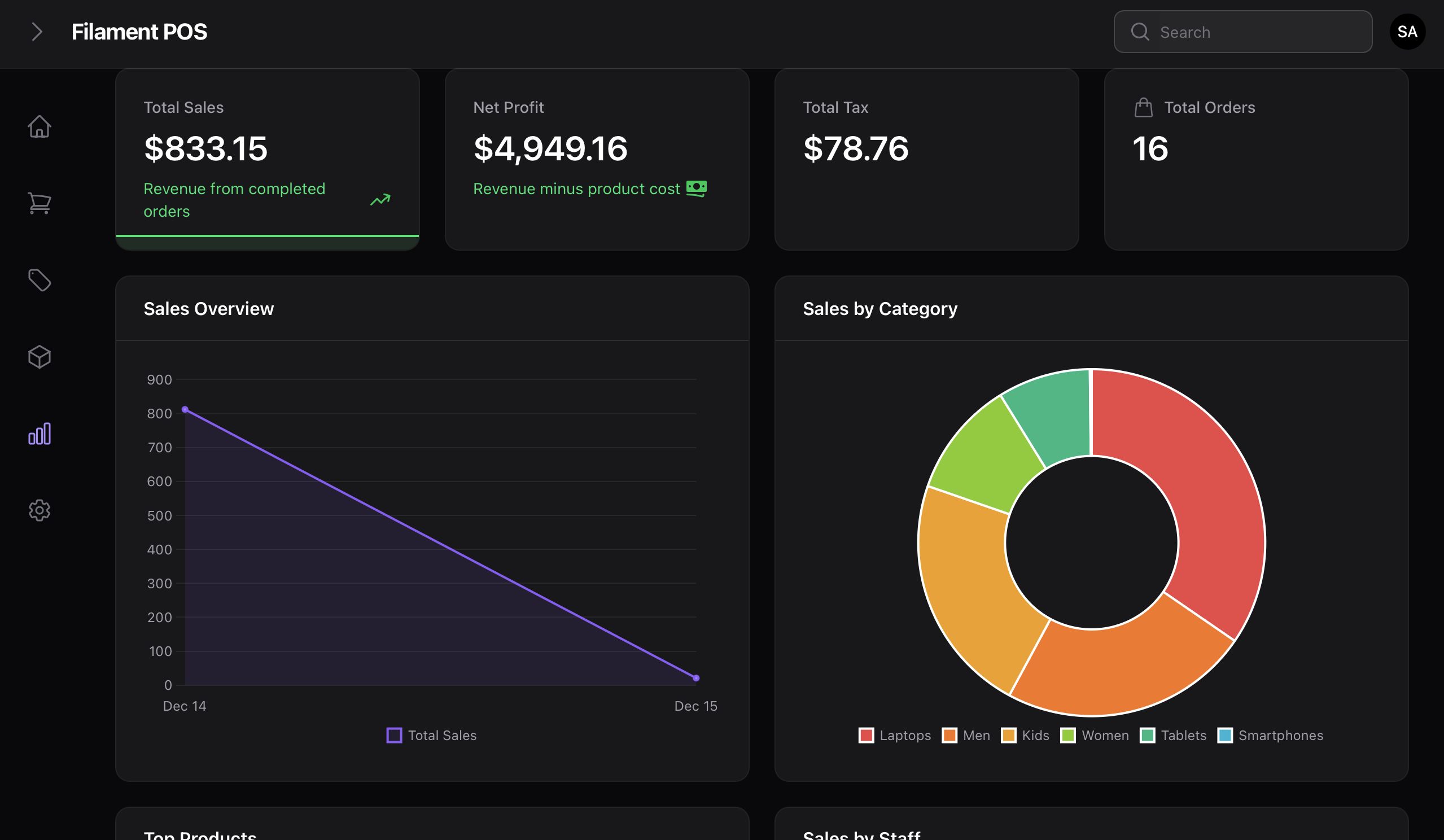Click the Kids legend color swatch

click(x=1009, y=735)
